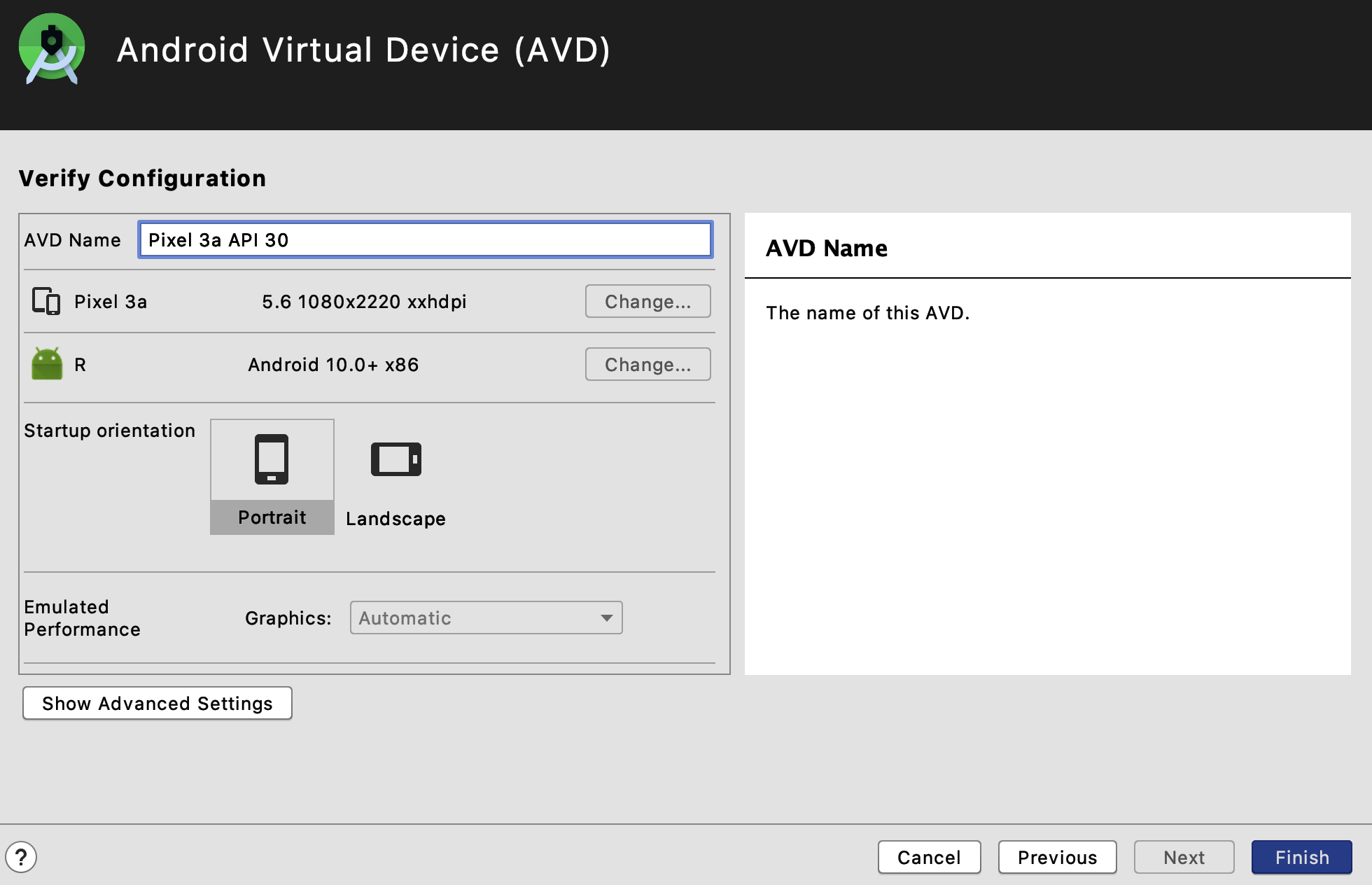Go back with the Previous button
The width and height of the screenshot is (1372, 885).
(1057, 858)
